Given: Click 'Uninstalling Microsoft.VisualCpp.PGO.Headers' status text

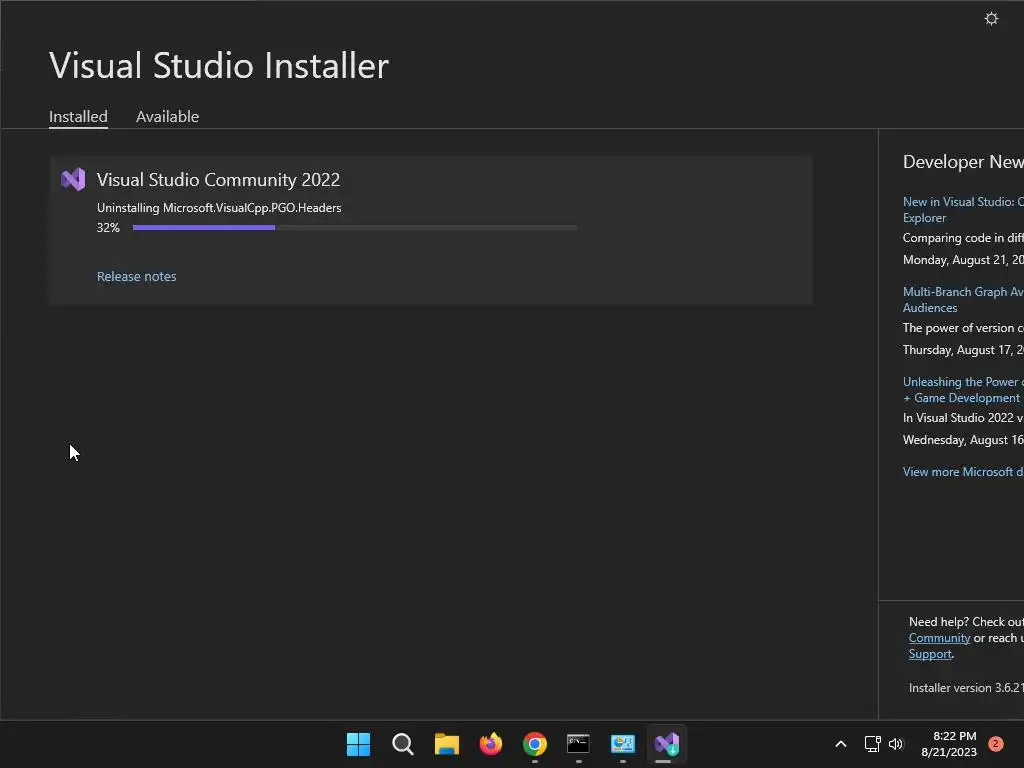Looking at the screenshot, I should click(x=219, y=208).
